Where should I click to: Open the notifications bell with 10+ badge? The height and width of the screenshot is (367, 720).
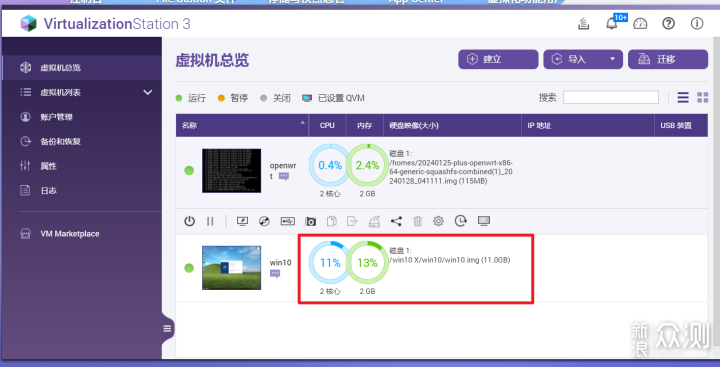point(613,23)
